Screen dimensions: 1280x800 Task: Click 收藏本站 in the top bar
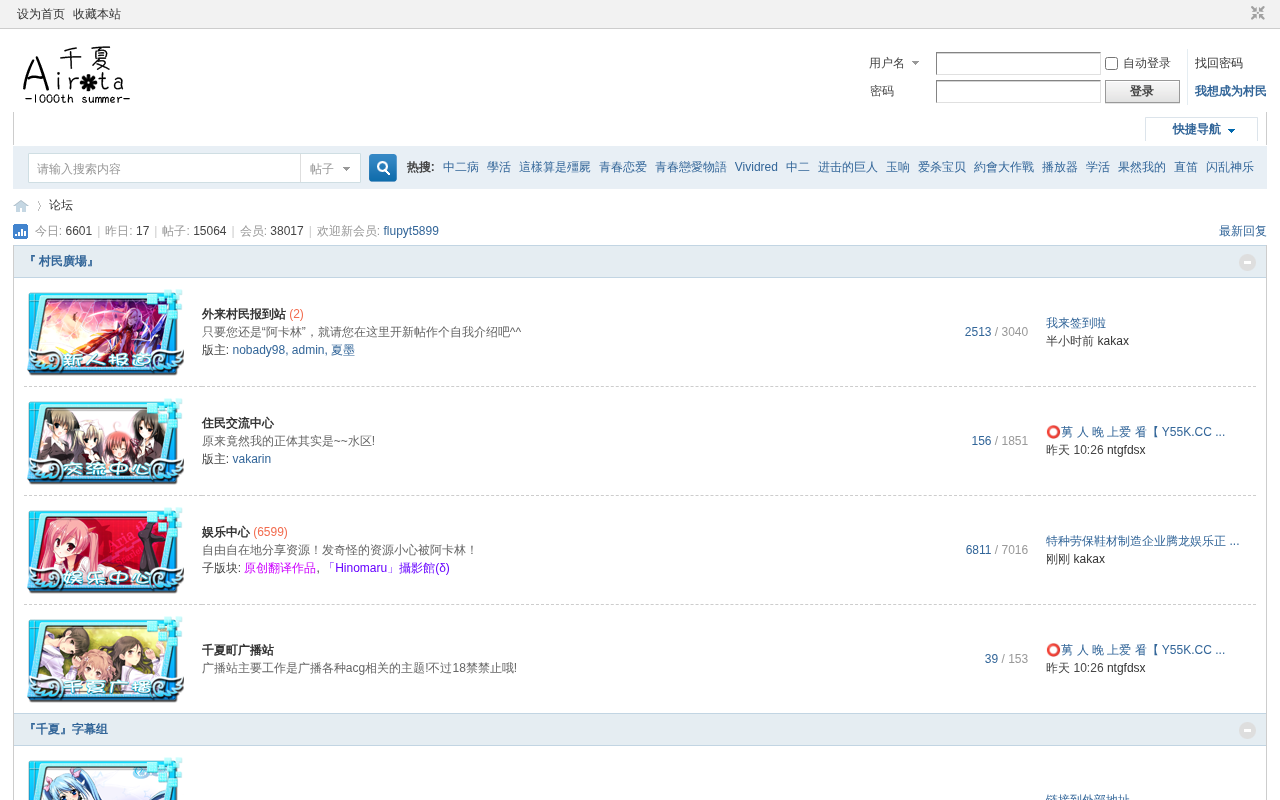point(97,14)
